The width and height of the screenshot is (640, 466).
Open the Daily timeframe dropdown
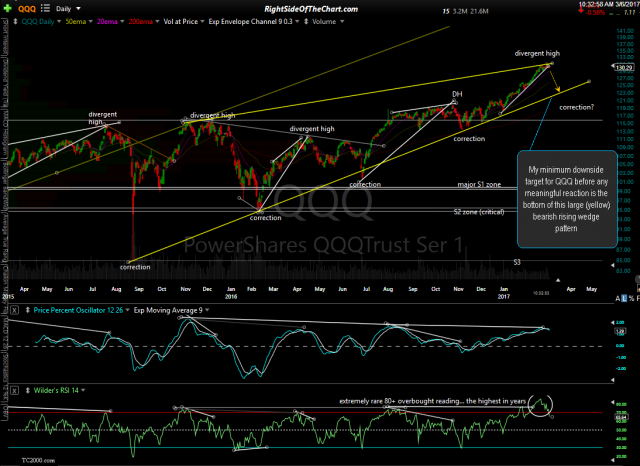pos(68,9)
